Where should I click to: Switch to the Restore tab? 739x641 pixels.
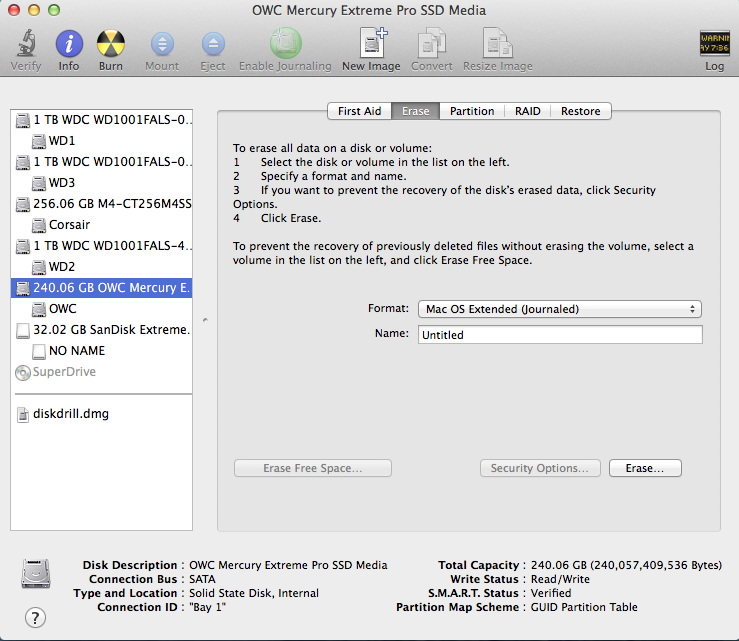[581, 111]
